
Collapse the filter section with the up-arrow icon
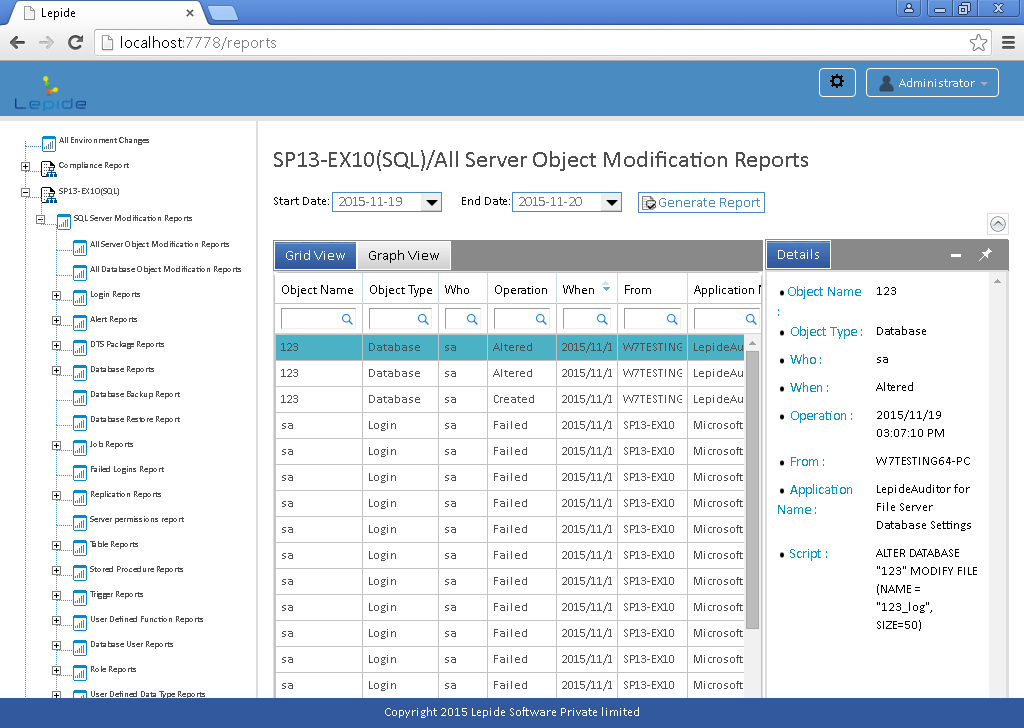[998, 224]
